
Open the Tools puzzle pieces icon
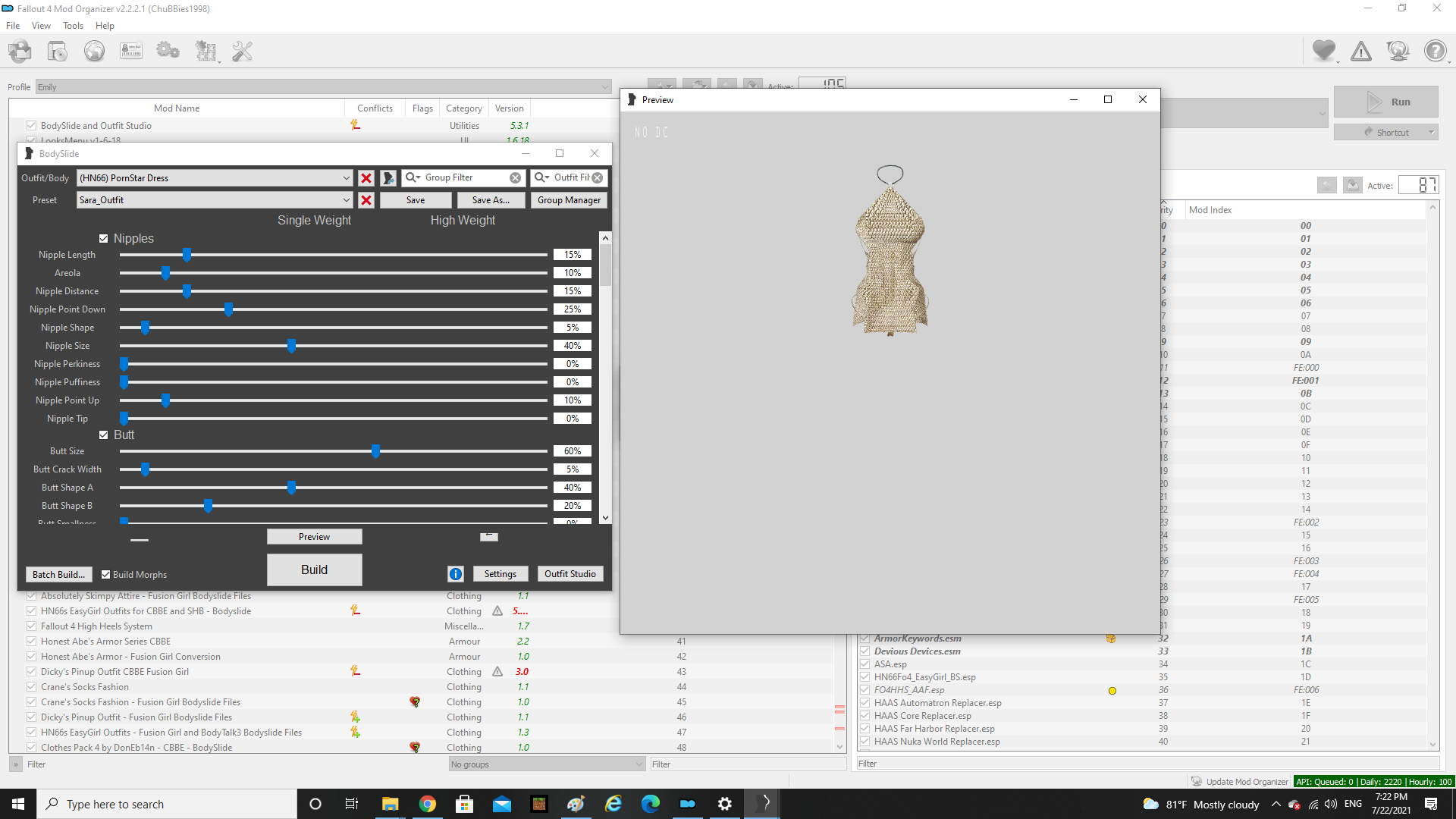pyautogui.click(x=206, y=52)
